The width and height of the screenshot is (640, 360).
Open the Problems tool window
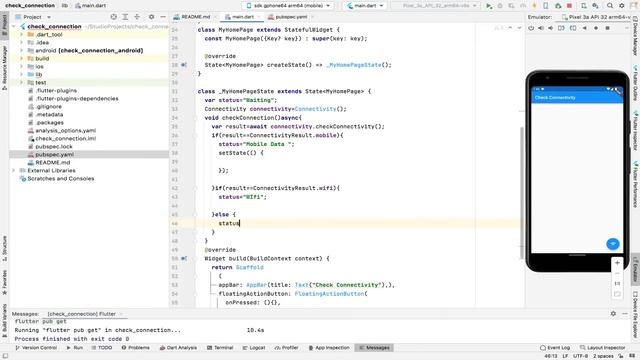[x=136, y=348]
